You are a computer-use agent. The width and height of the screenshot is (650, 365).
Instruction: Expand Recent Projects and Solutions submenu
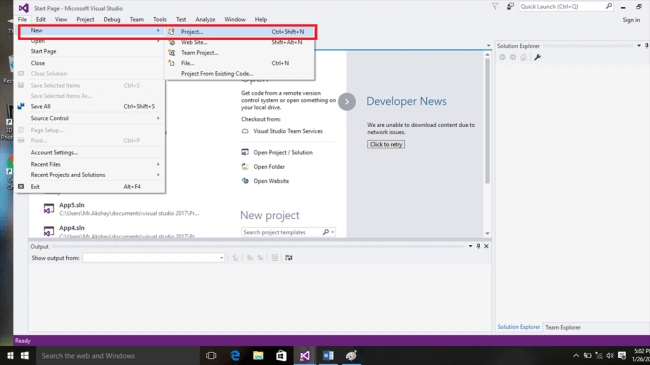pyautogui.click(x=91, y=175)
